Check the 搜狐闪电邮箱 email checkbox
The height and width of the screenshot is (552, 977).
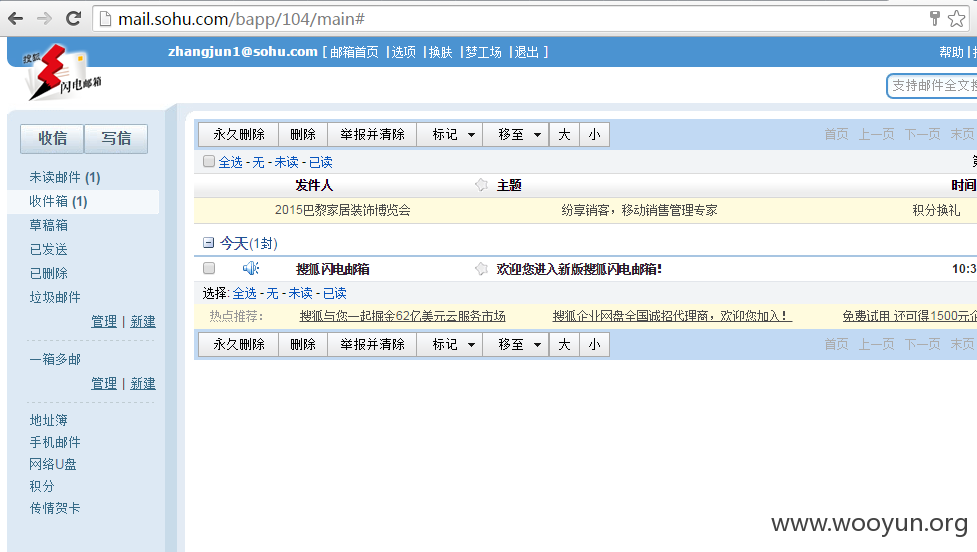click(209, 268)
